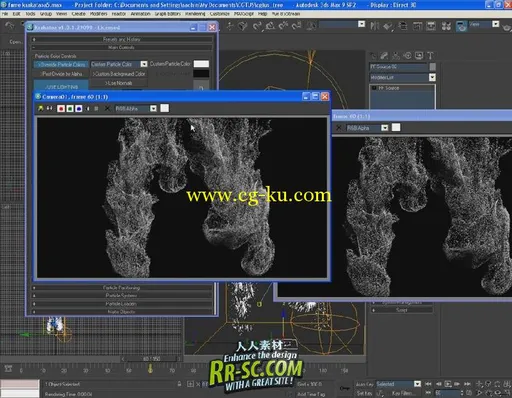Enable the green channel in Camera01 window
The height and width of the screenshot is (398, 512).
70,109
